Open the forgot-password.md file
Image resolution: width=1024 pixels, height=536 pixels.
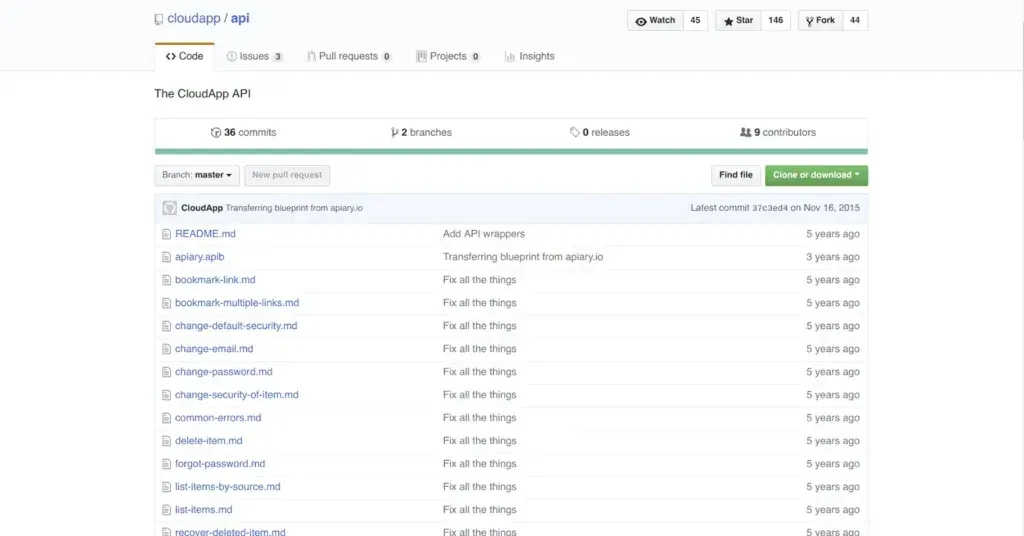(x=220, y=464)
